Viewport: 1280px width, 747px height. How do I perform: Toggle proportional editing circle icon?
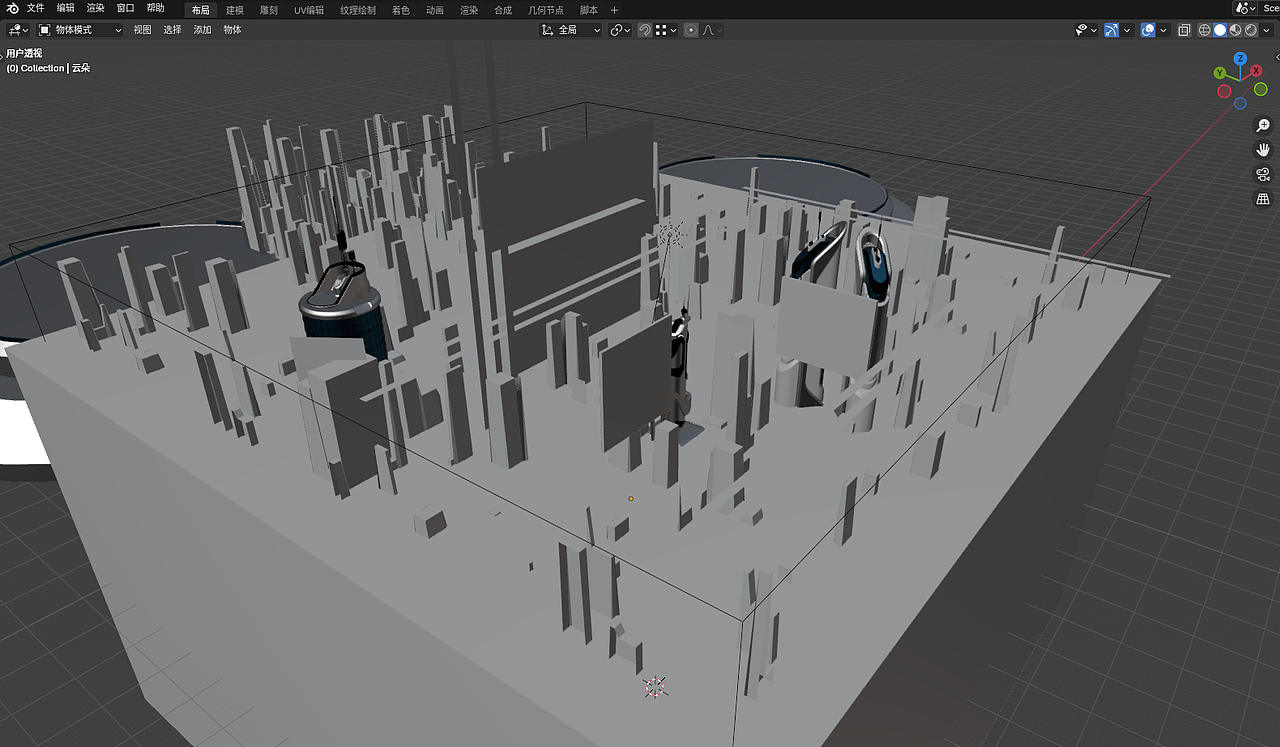[691, 30]
